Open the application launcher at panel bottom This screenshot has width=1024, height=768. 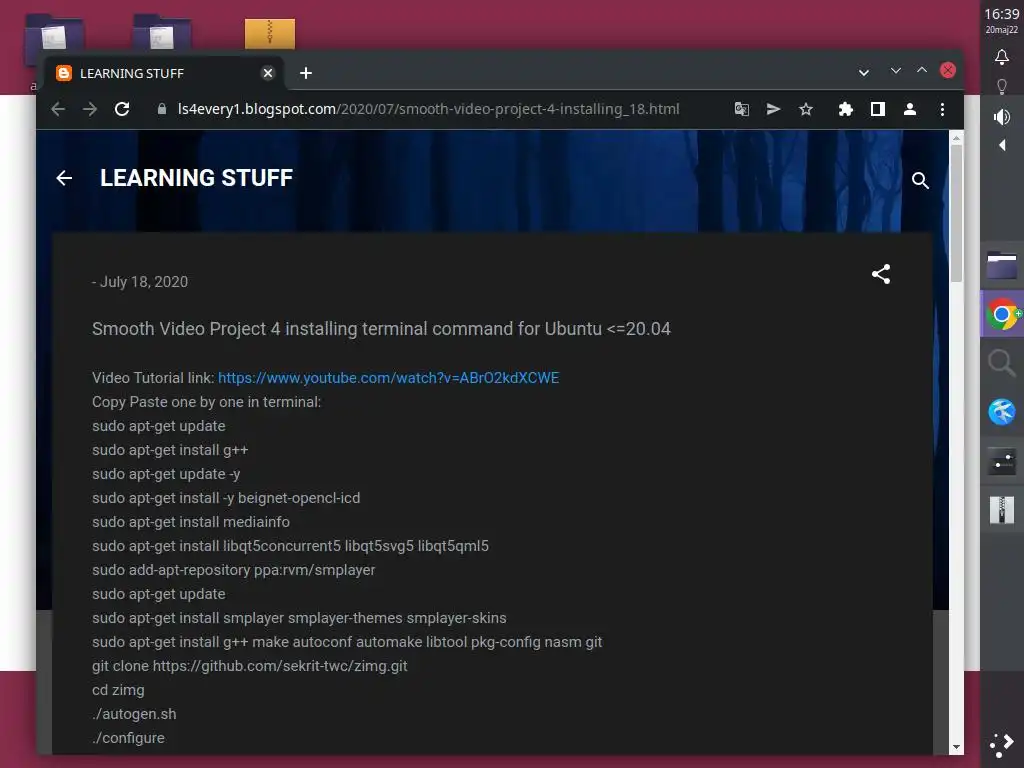click(x=1002, y=745)
